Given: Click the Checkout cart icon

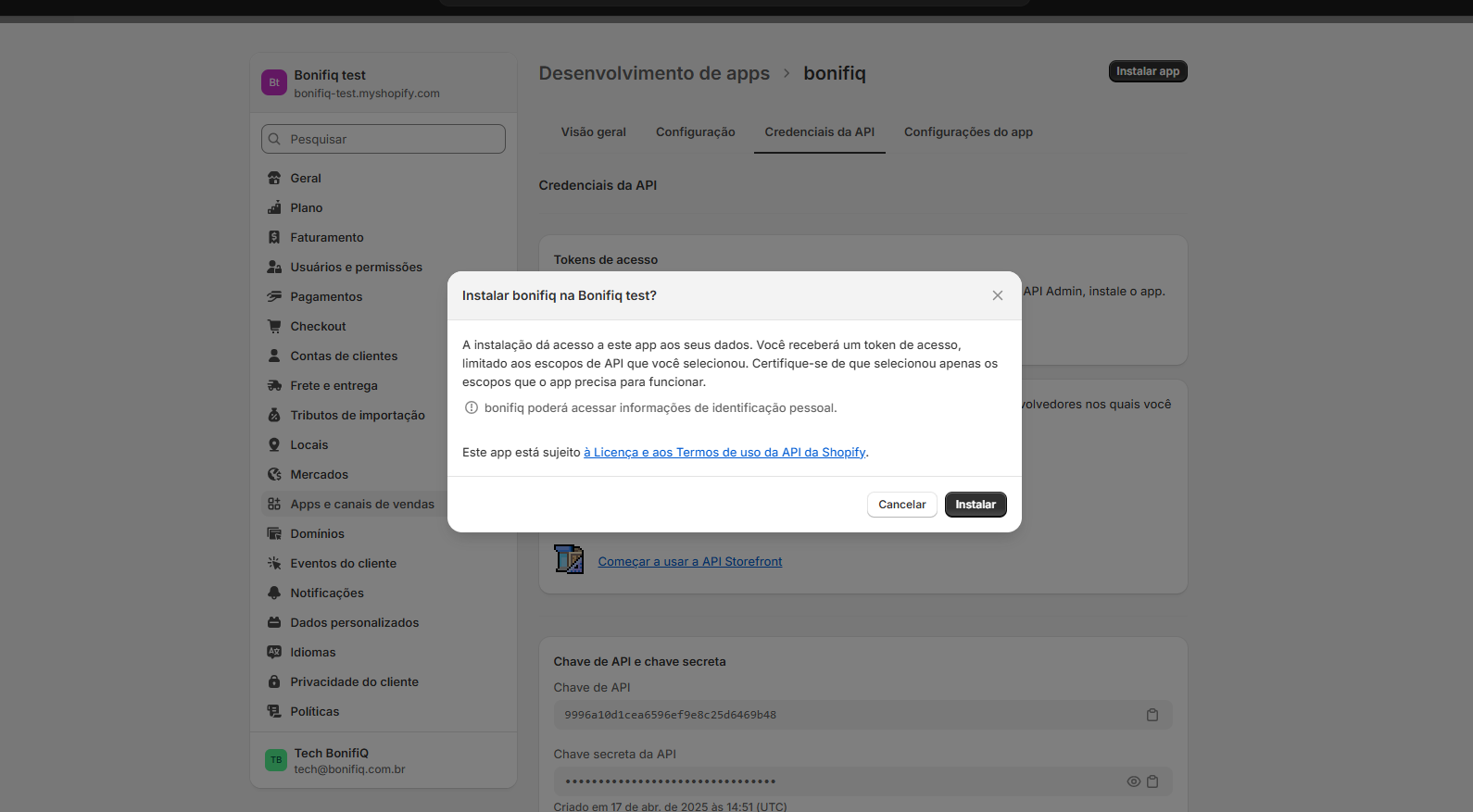Looking at the screenshot, I should (x=274, y=326).
